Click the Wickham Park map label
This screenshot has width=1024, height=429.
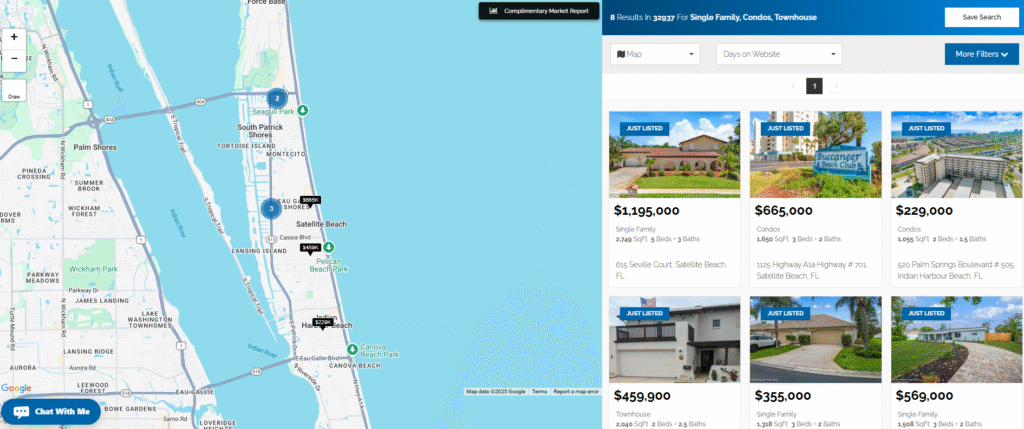pyautogui.click(x=93, y=269)
